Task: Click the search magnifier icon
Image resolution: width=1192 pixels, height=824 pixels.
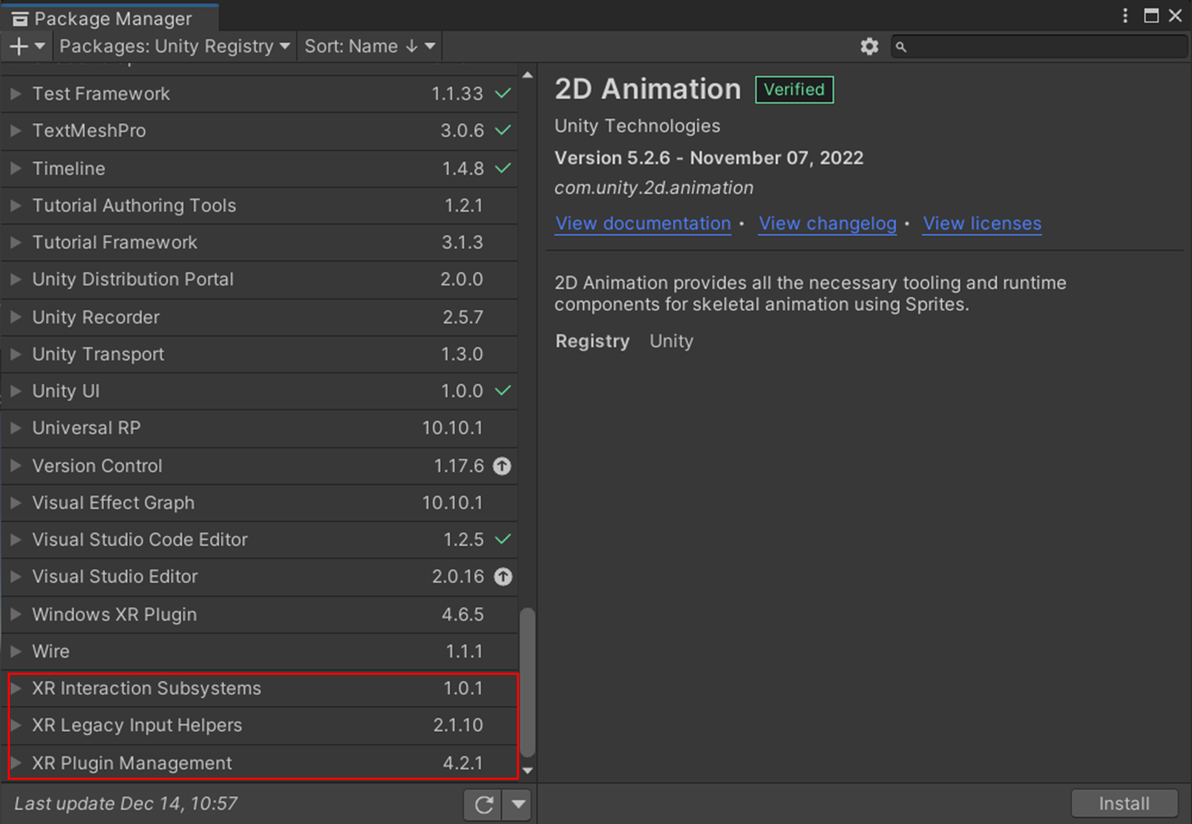Action: [901, 47]
